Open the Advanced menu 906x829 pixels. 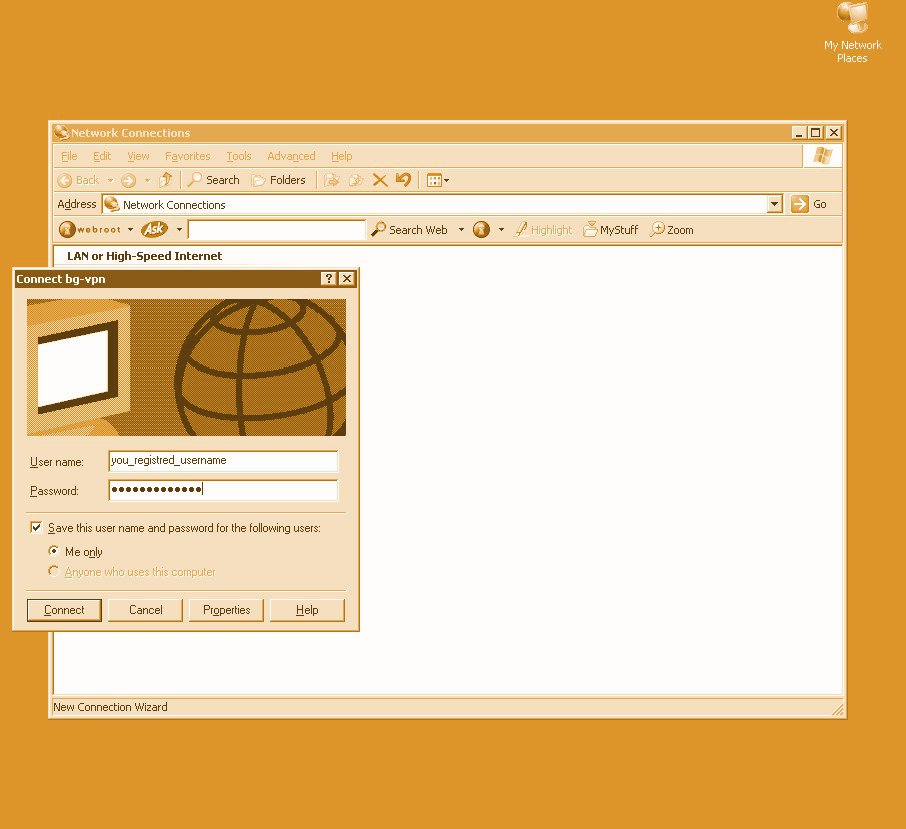click(x=291, y=156)
